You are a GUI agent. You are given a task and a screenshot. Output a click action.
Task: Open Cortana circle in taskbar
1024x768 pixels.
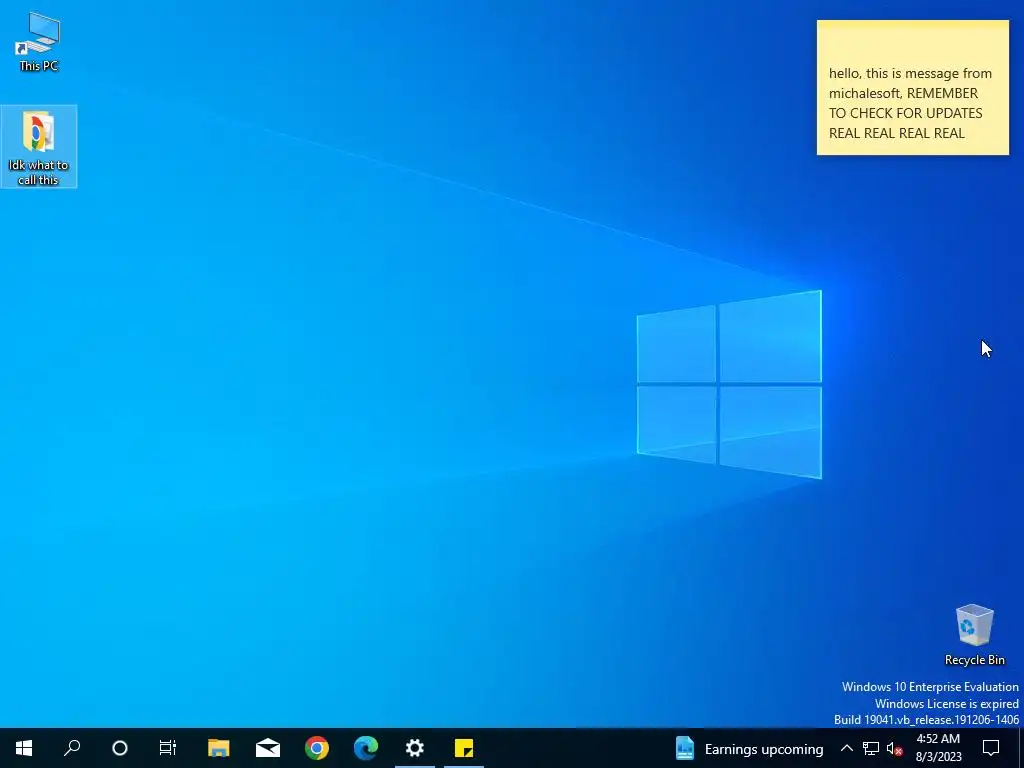[x=120, y=748]
